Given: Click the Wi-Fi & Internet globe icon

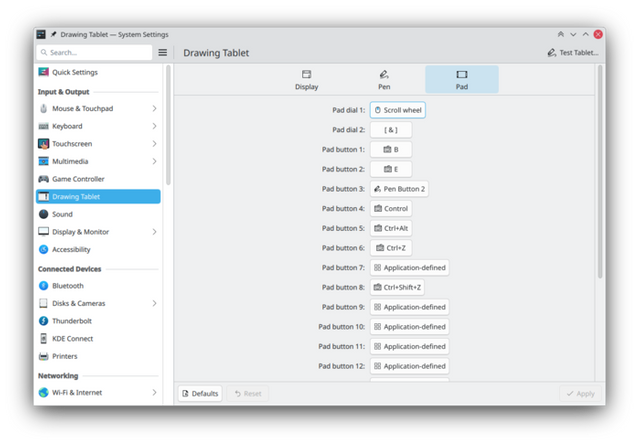Looking at the screenshot, I should click(43, 393).
